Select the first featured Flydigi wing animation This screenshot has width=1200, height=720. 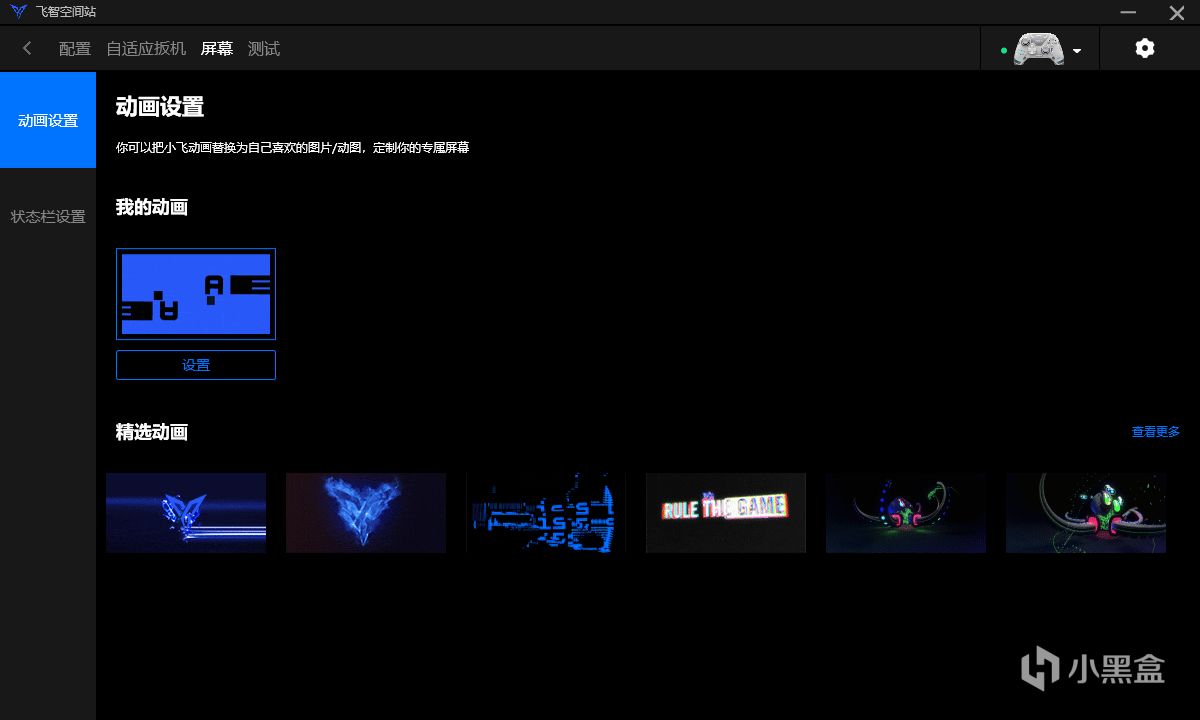click(x=186, y=512)
